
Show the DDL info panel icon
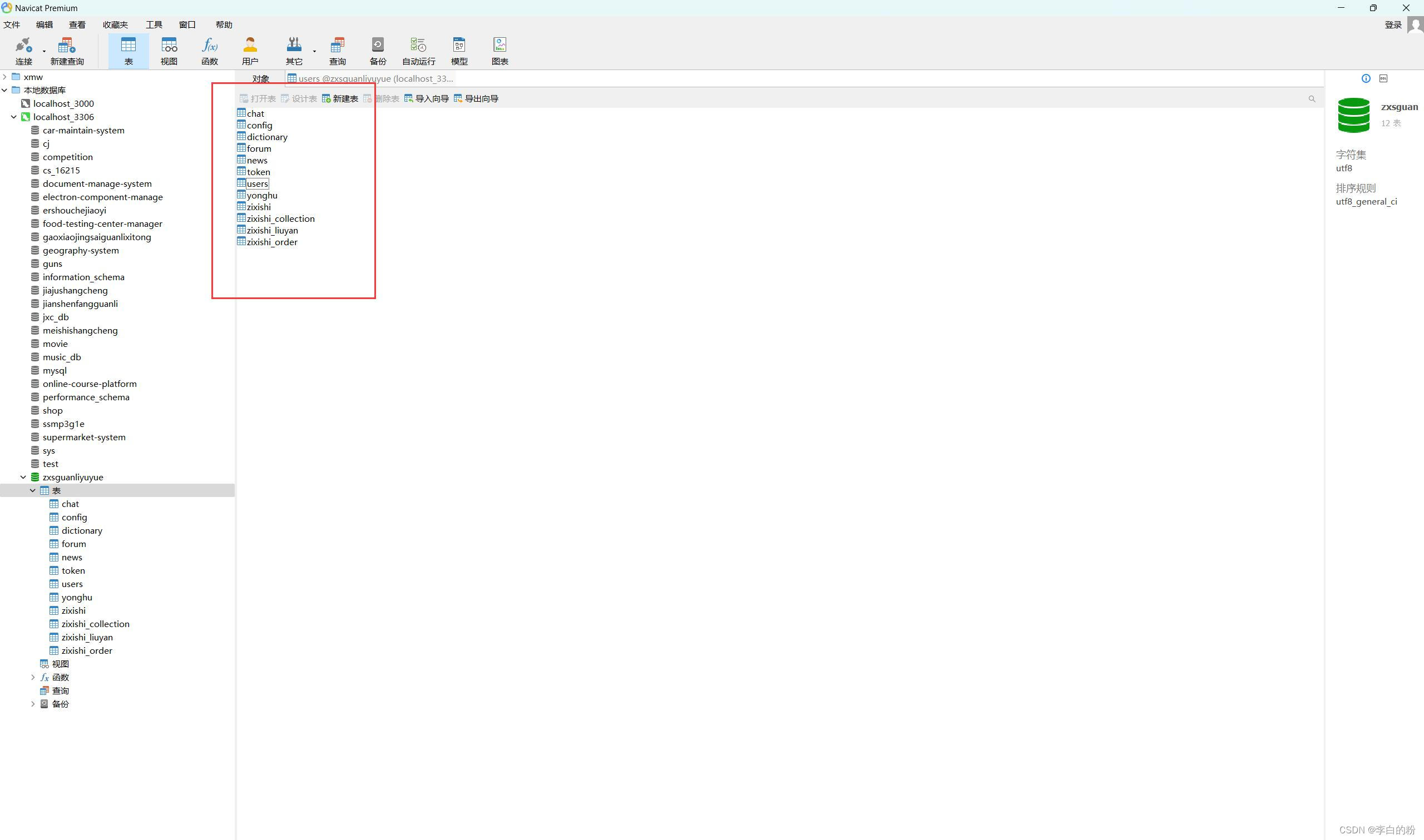click(1383, 78)
